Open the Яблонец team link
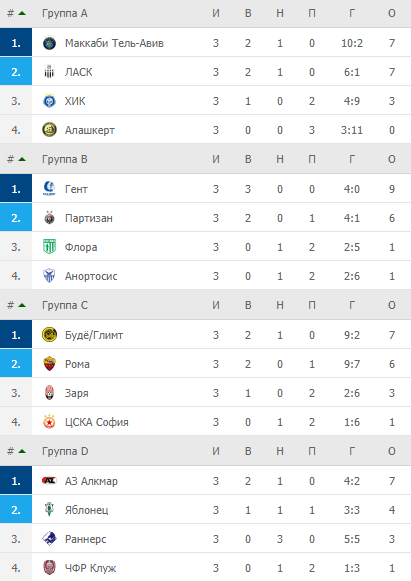Screen dimensions: 411x581 pos(86,510)
